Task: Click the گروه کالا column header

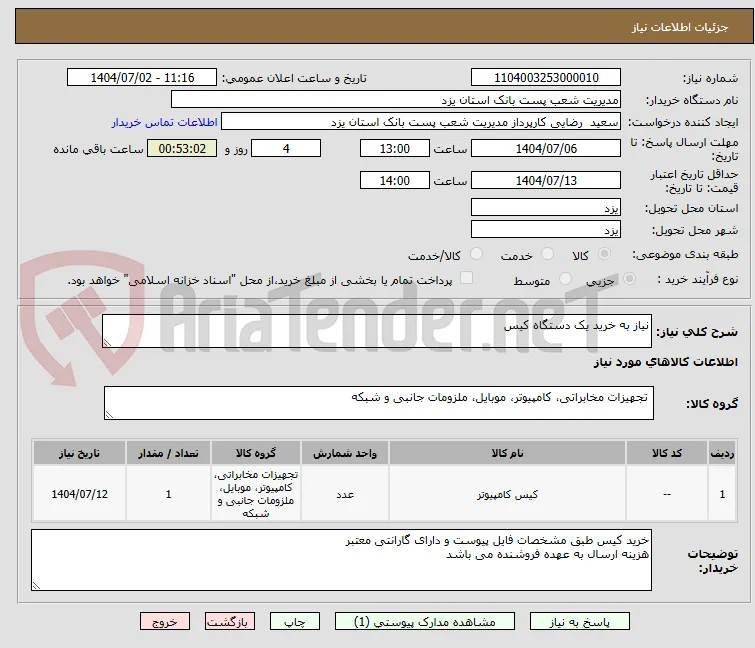Action: coord(256,453)
